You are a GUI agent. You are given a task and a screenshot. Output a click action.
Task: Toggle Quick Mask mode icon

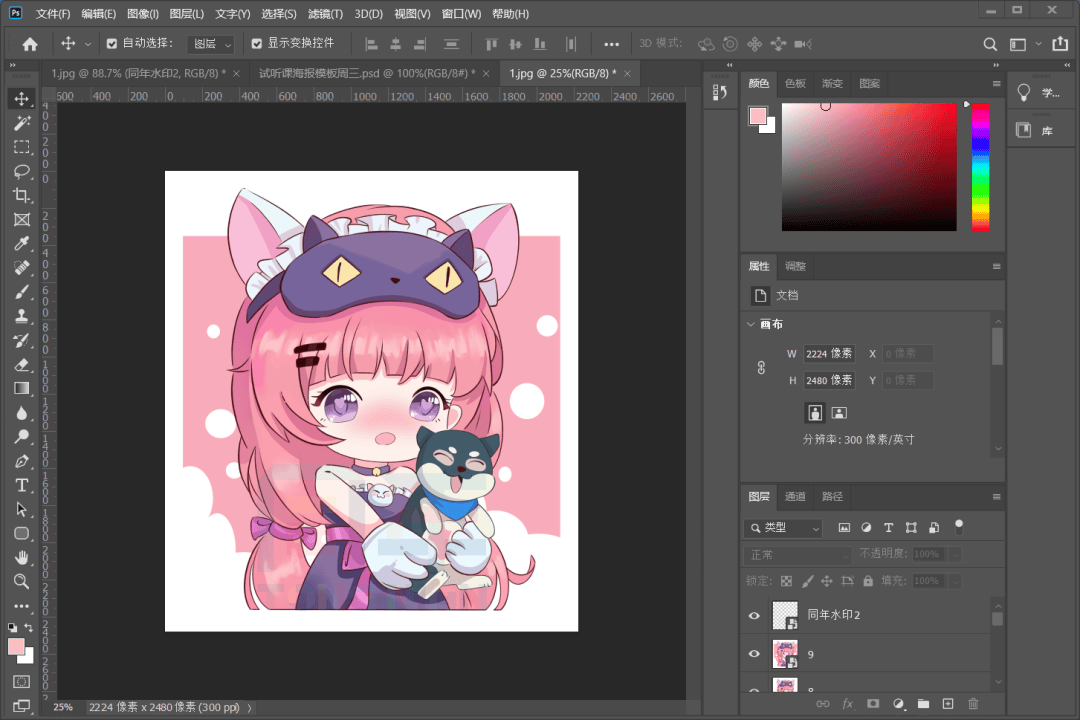point(21,681)
